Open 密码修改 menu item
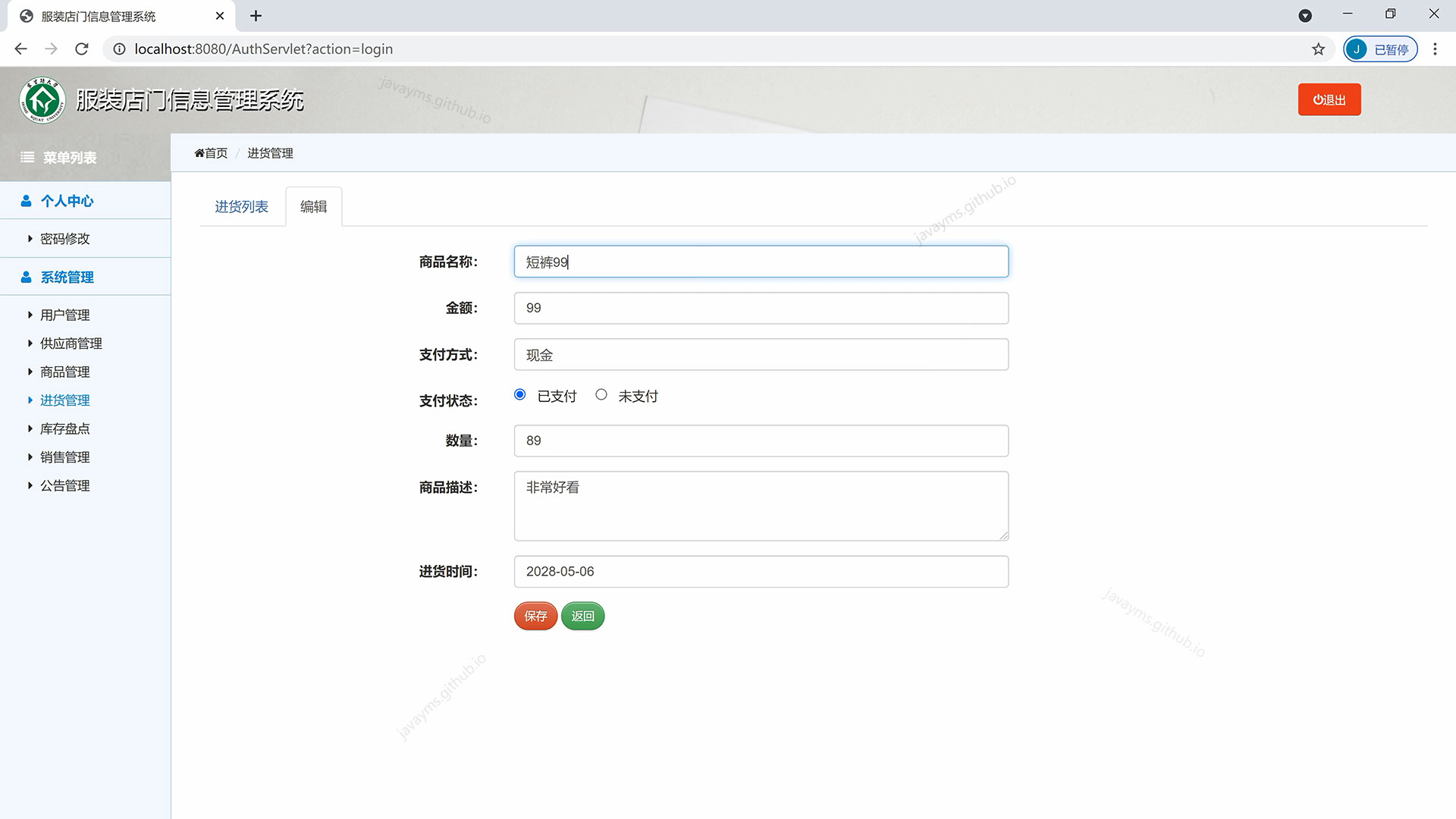Image resolution: width=1456 pixels, height=819 pixels. (65, 239)
